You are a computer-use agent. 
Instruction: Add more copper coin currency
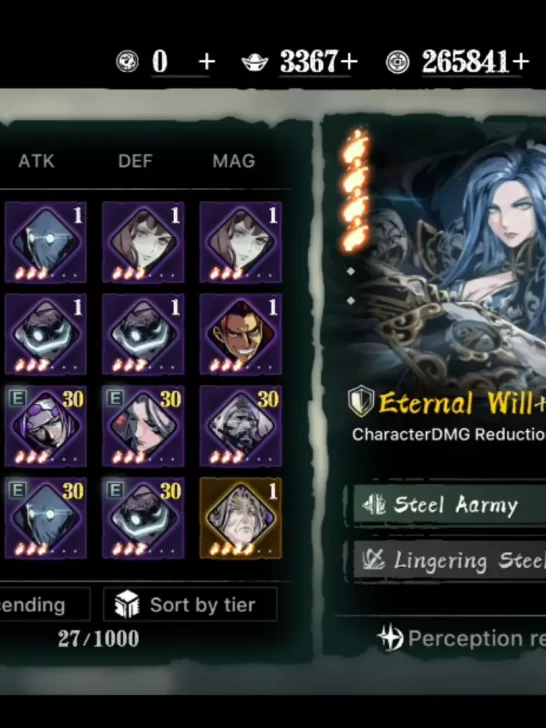click(x=520, y=61)
